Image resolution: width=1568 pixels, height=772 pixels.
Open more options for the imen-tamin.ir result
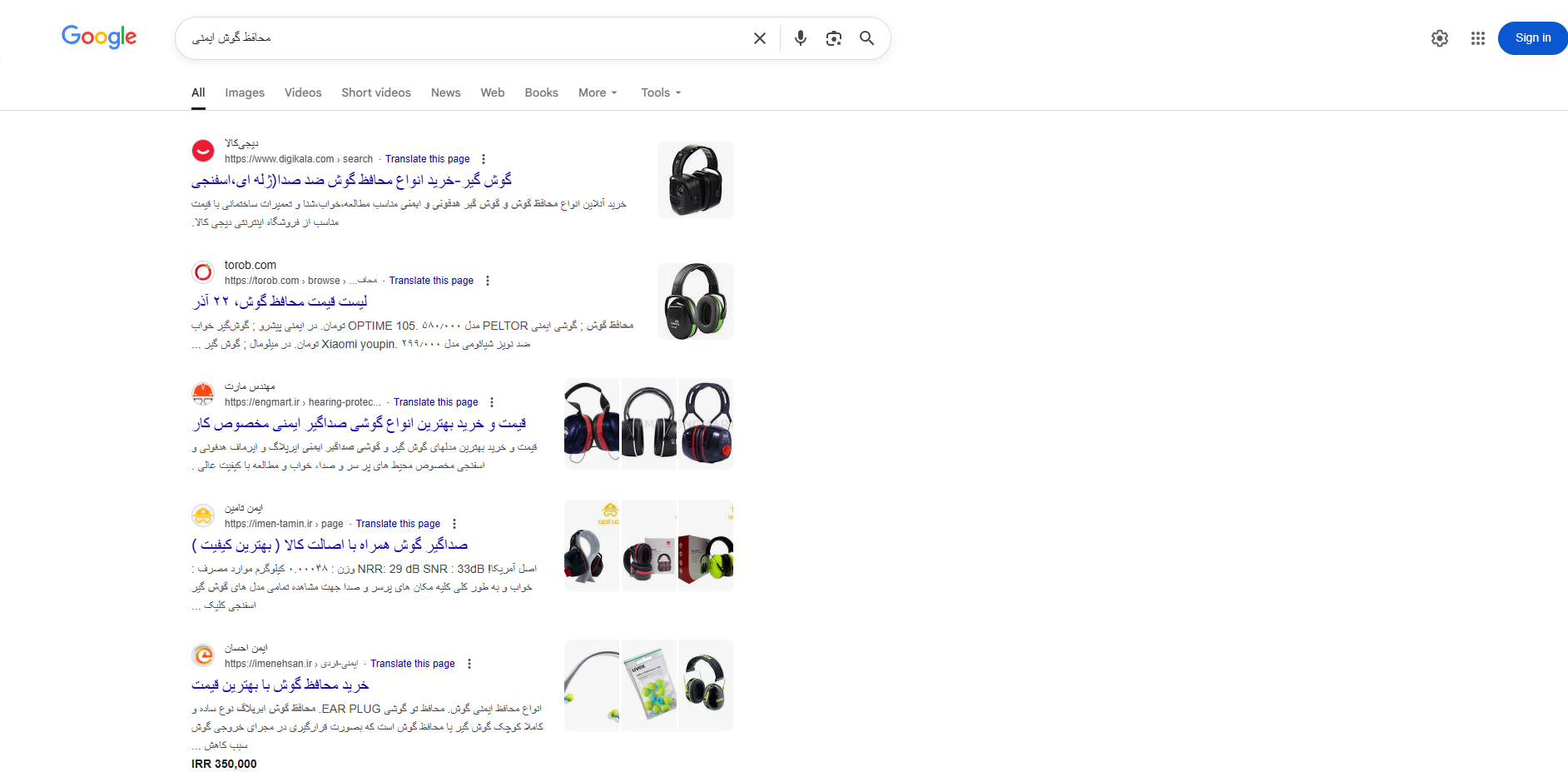[454, 524]
